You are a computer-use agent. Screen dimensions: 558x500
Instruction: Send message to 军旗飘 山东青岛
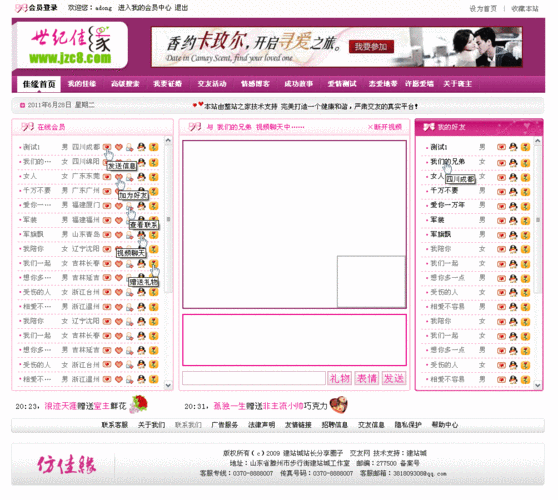point(107,235)
